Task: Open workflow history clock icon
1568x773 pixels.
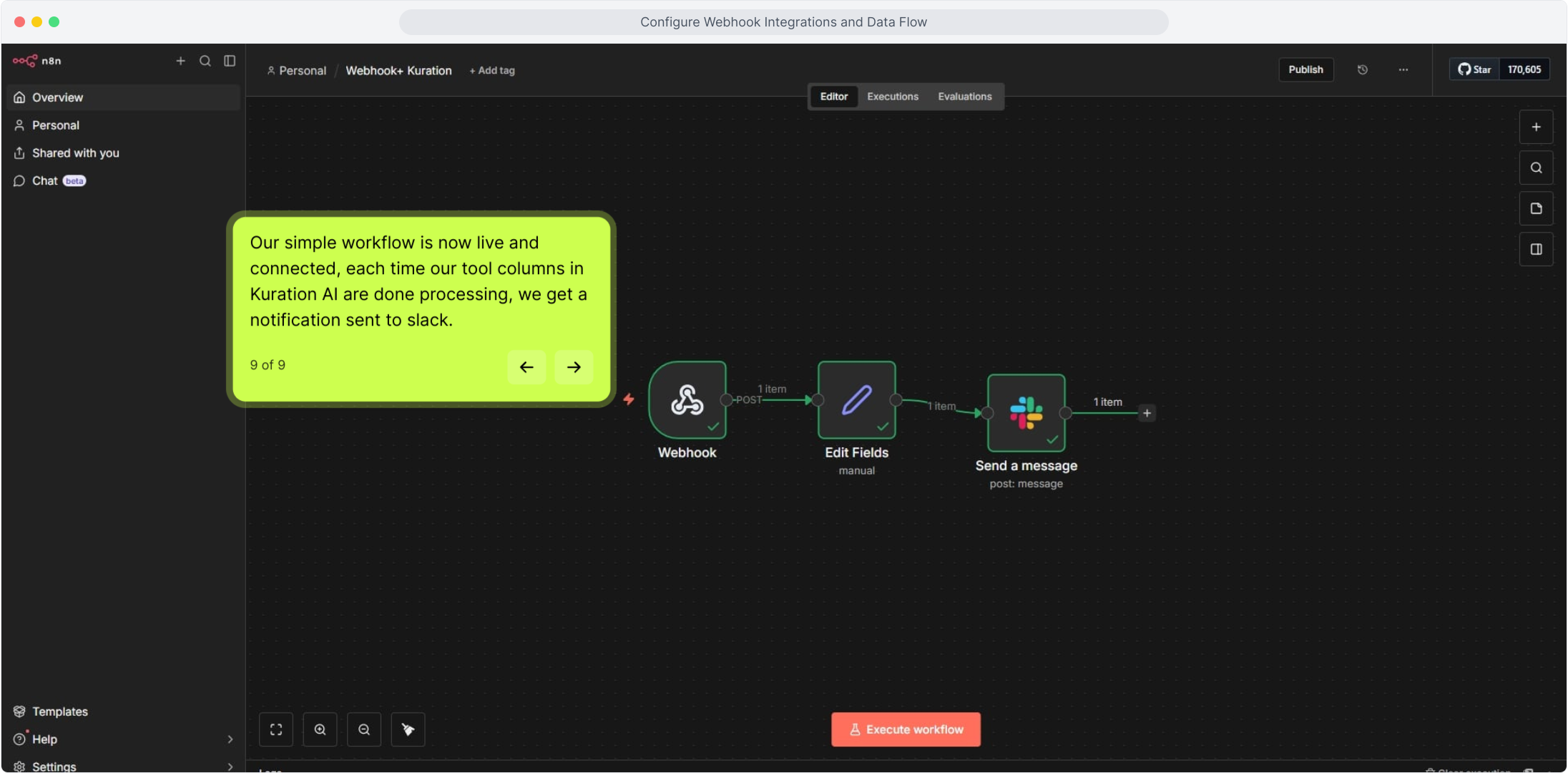Action: (x=1362, y=69)
